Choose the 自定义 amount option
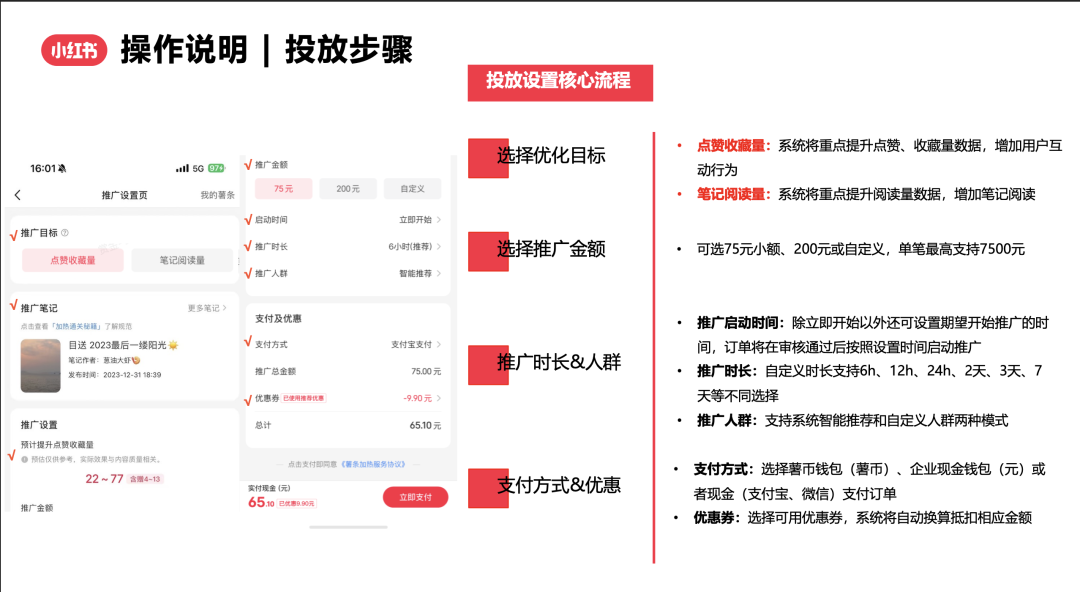1080x592 pixels. point(413,188)
